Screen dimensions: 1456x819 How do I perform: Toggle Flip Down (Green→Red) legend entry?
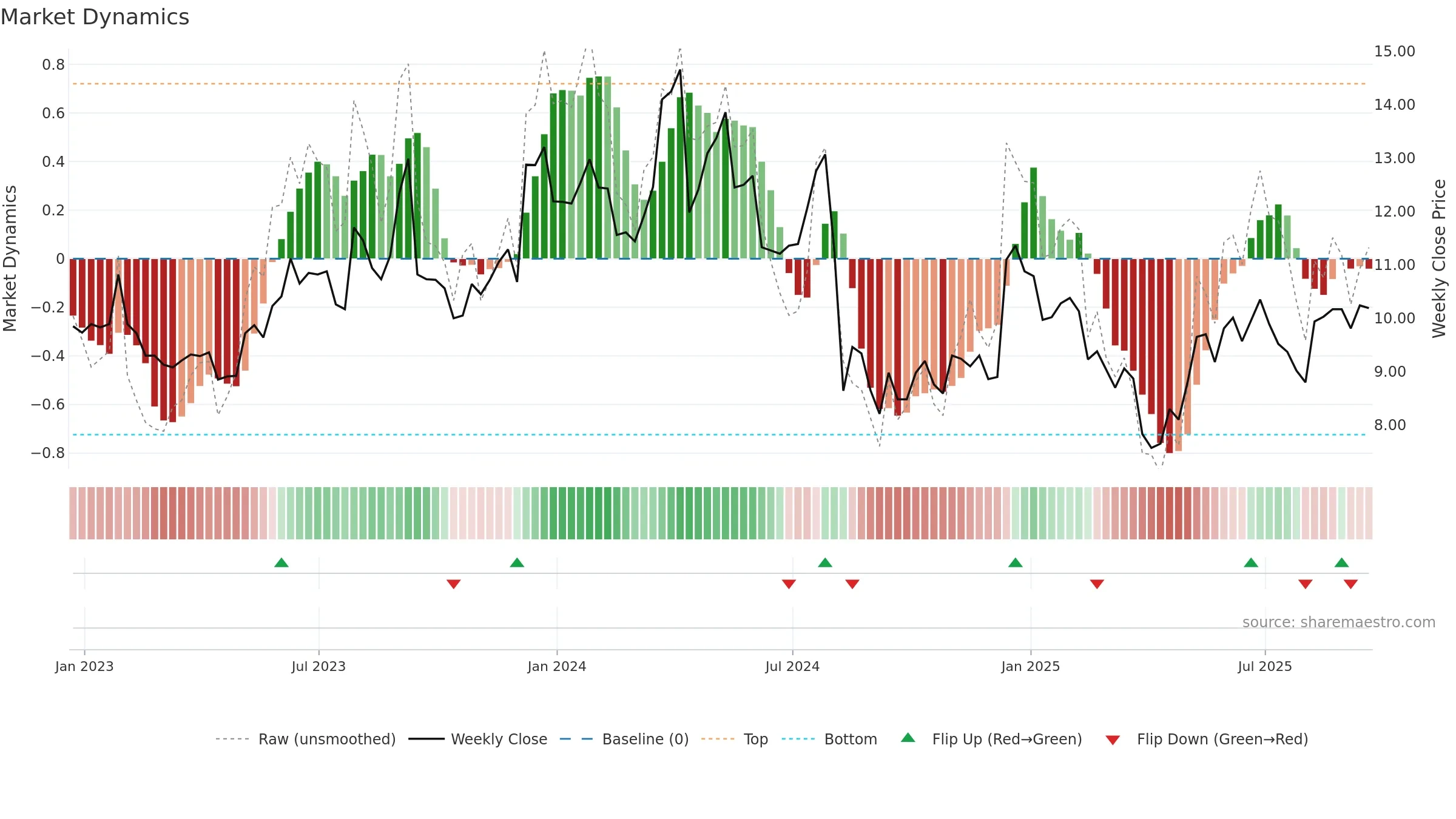point(1207,739)
